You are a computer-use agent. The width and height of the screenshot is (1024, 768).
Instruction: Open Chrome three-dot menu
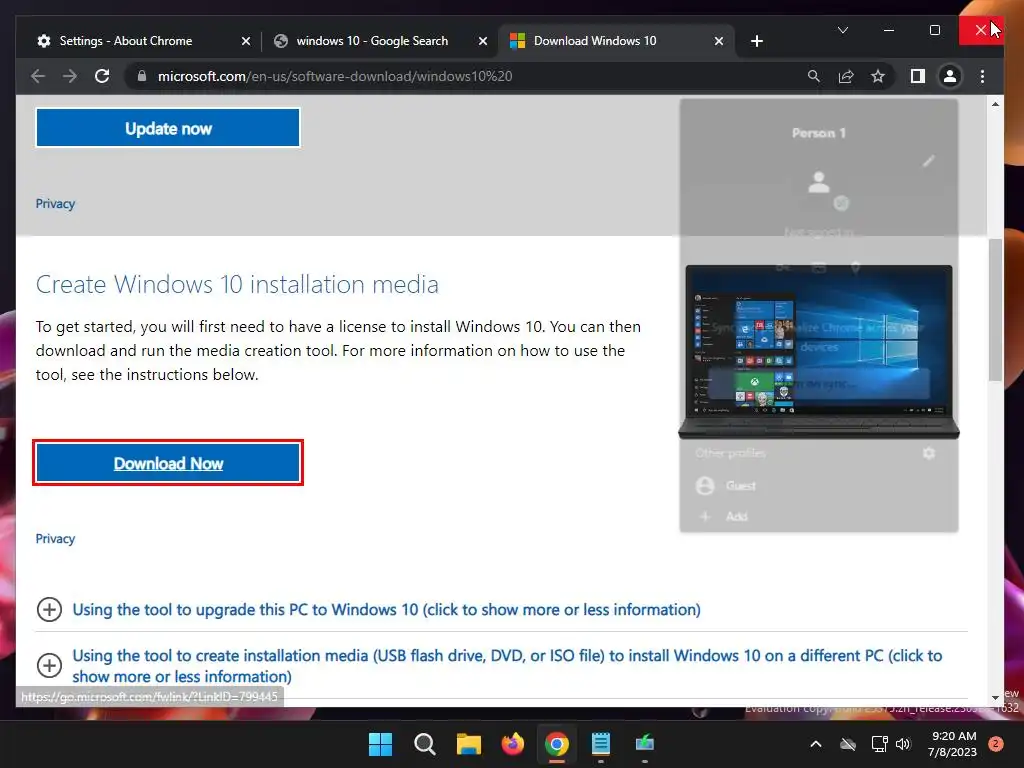coord(982,76)
